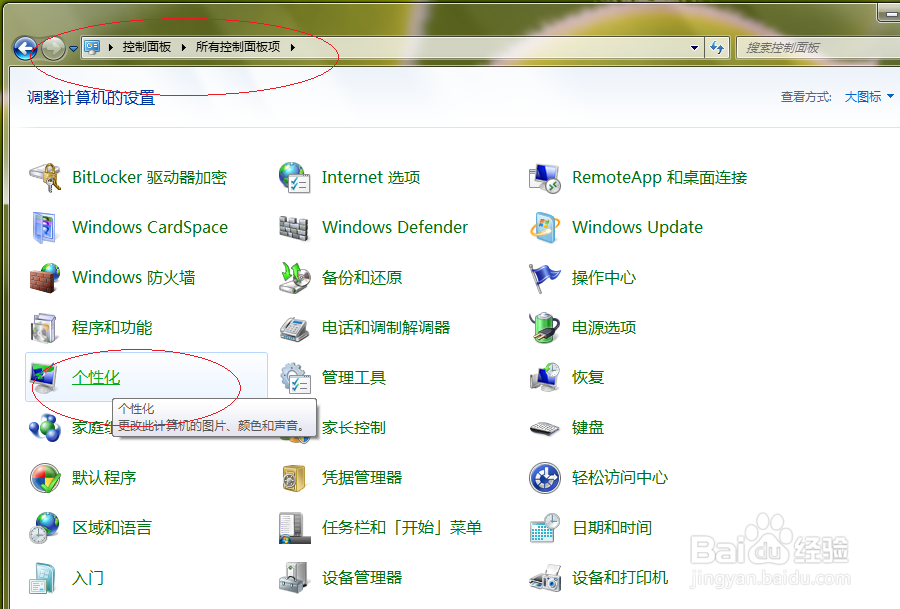Open the Internet 选项 globe icon

294,177
